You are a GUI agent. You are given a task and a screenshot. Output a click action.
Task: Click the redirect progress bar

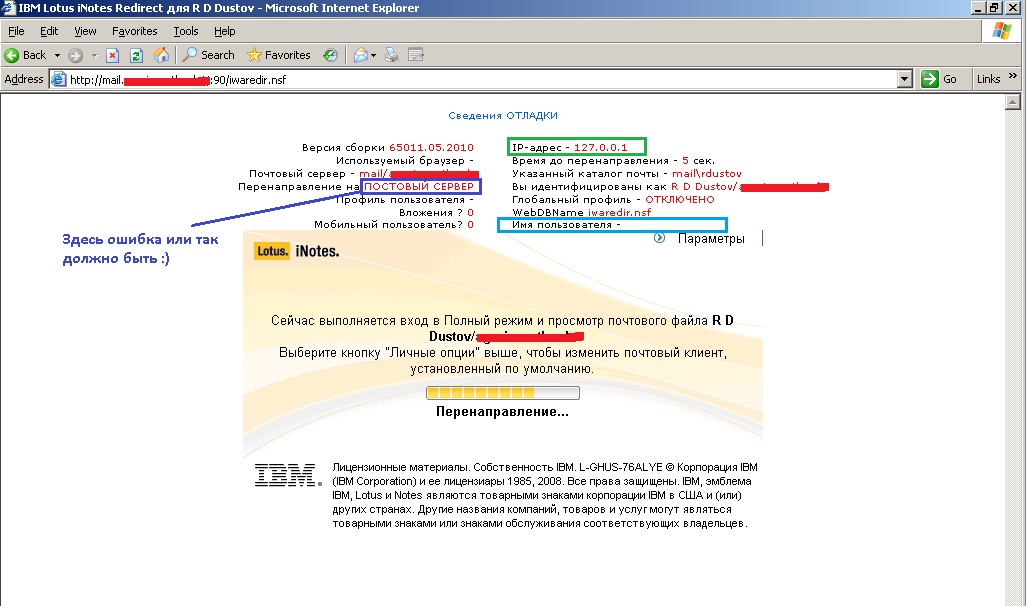tap(503, 393)
